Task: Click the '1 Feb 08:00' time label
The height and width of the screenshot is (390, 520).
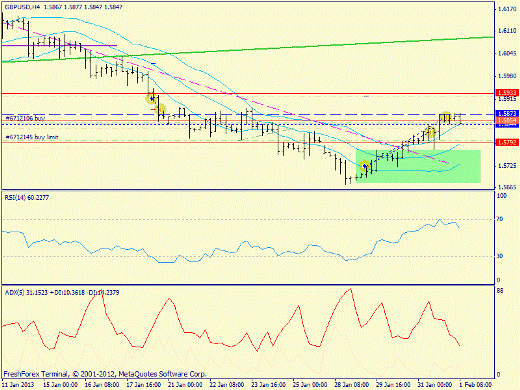Action: (476, 385)
